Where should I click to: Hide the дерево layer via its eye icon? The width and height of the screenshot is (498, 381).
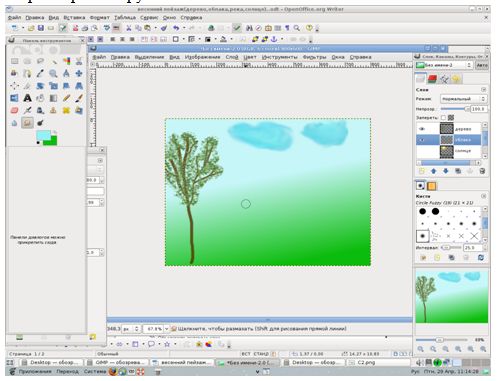422,129
